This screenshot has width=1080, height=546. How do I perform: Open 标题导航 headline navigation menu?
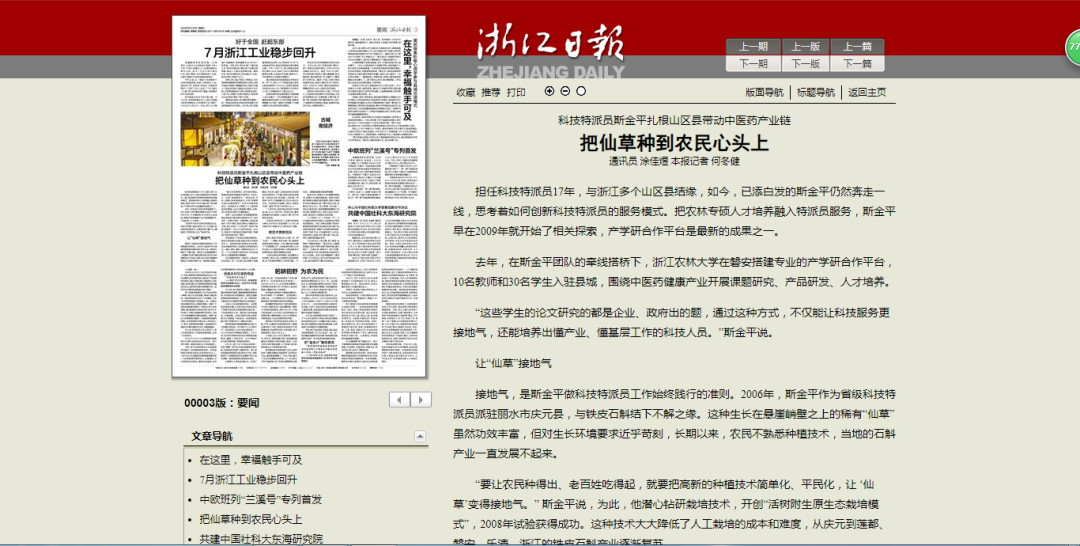(x=815, y=92)
